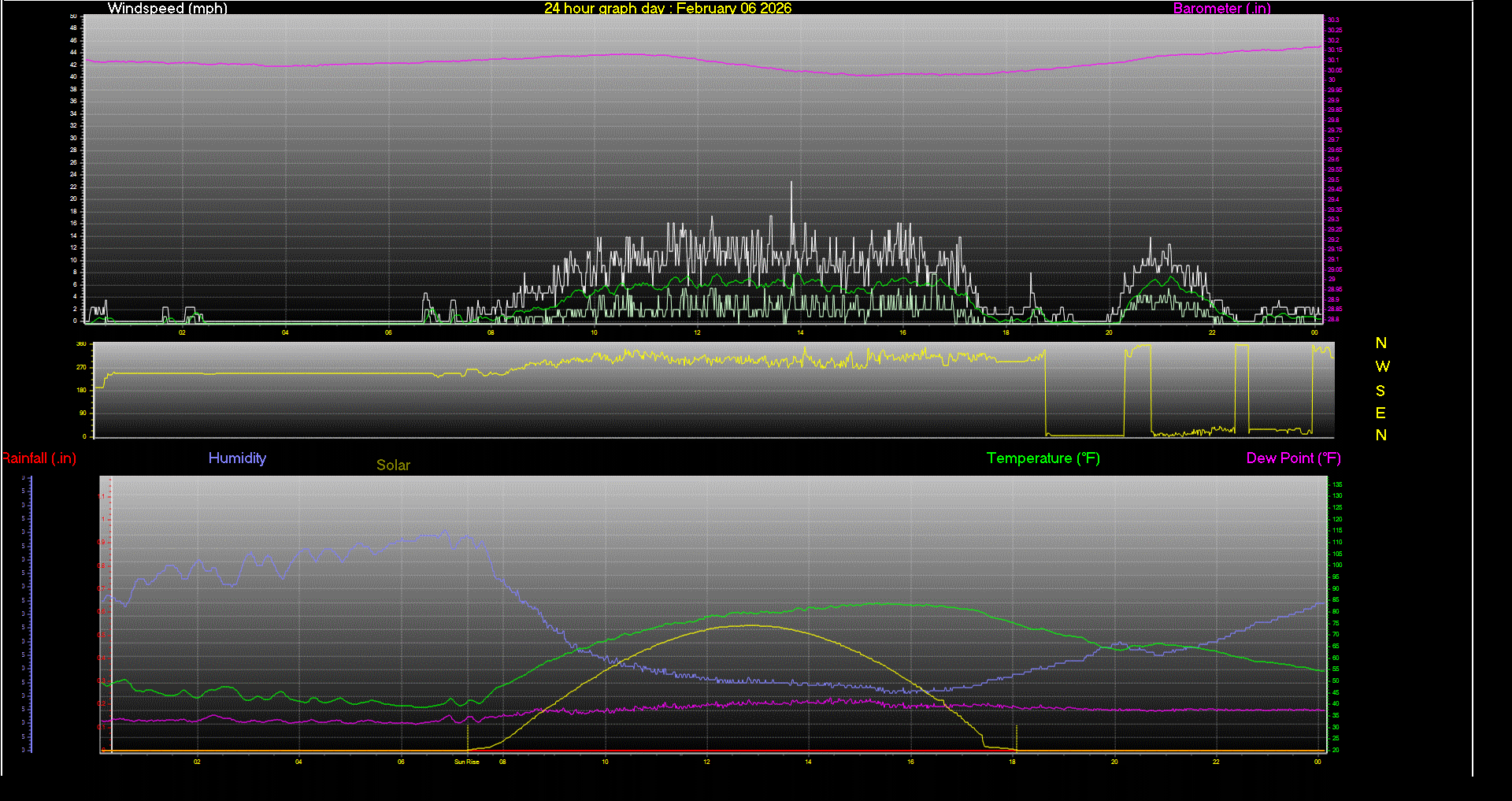Click the yellow E compass symbol
The image size is (1512, 801).
click(x=1380, y=413)
